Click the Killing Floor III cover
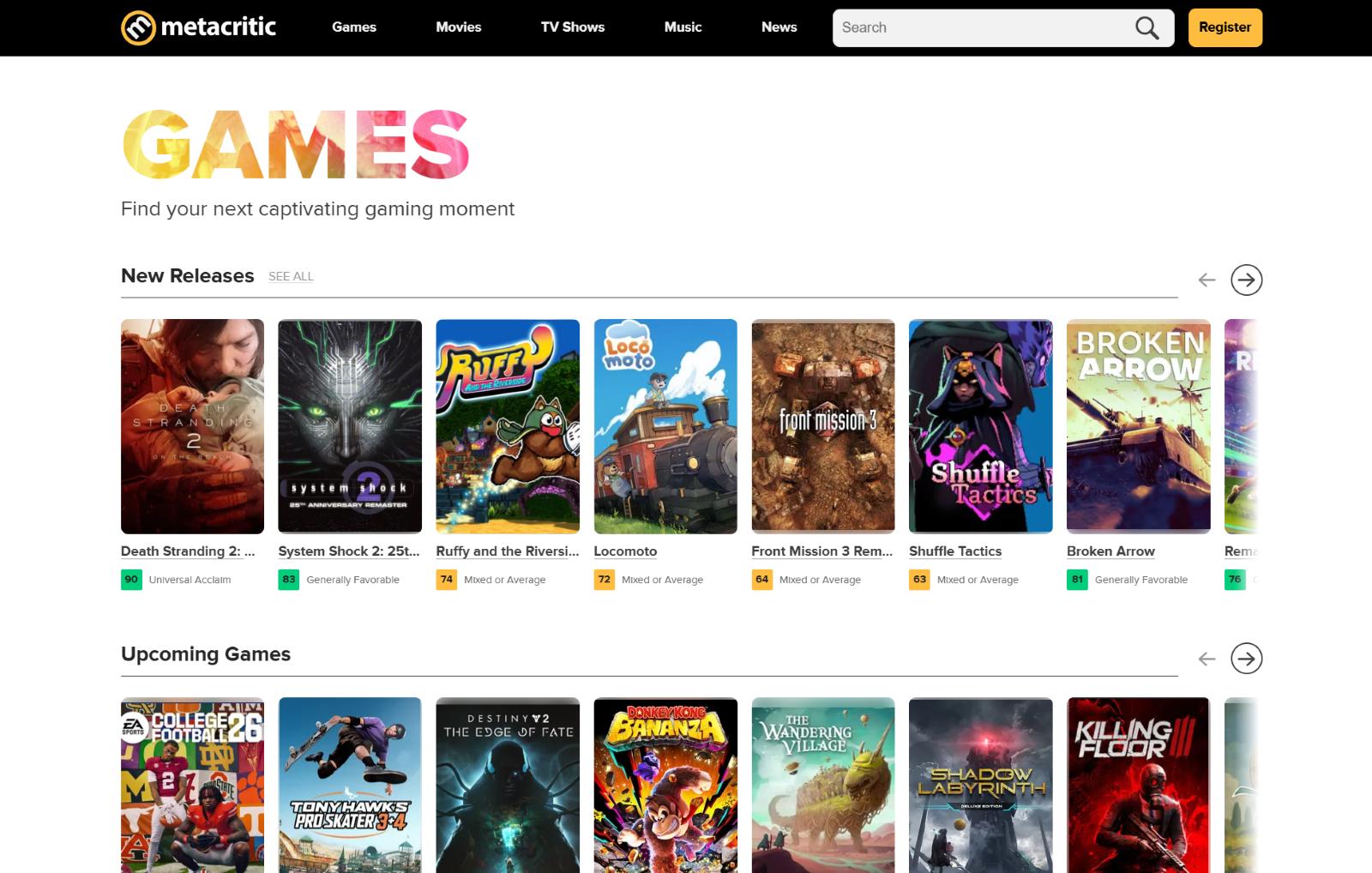 [x=1139, y=786]
